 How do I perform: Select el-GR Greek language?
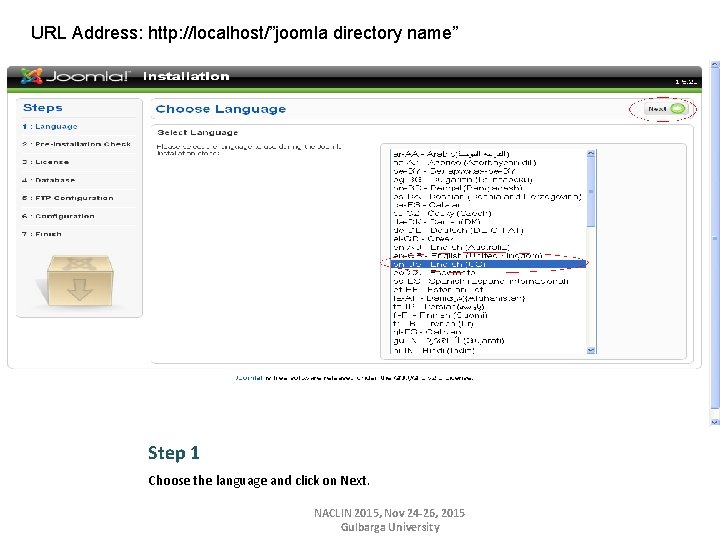pos(423,239)
